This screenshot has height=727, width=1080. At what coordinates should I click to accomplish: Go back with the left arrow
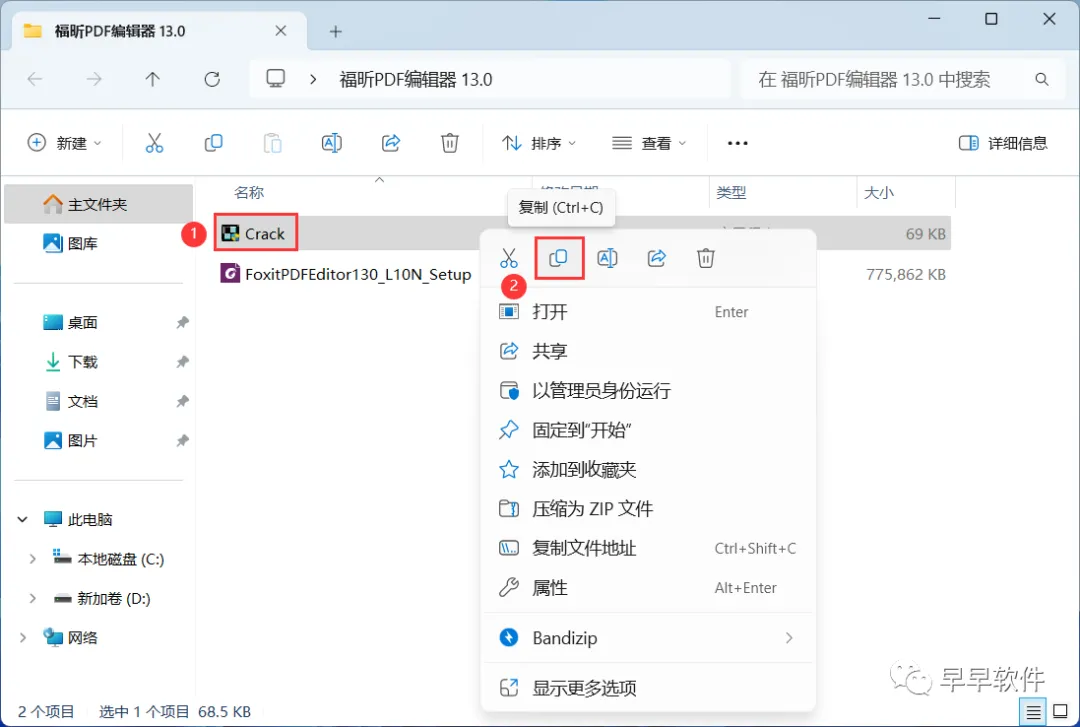35,79
